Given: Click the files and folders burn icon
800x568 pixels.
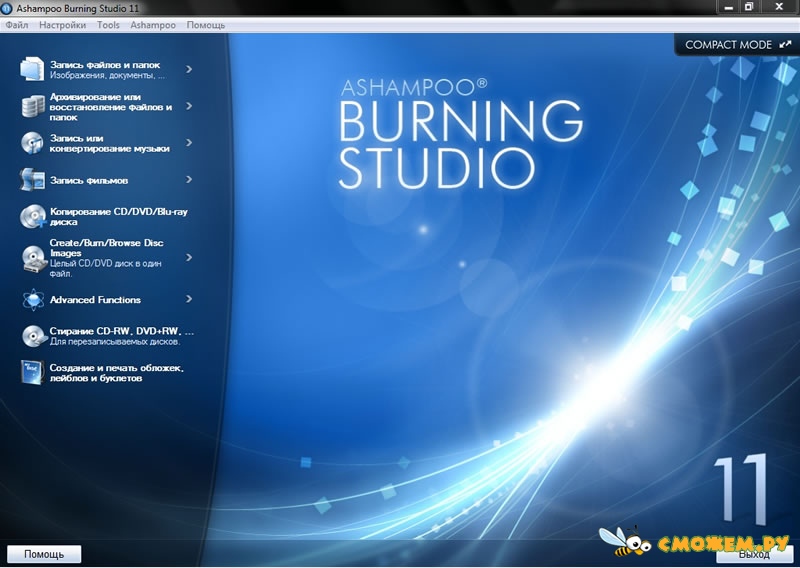Looking at the screenshot, I should pyautogui.click(x=32, y=69).
